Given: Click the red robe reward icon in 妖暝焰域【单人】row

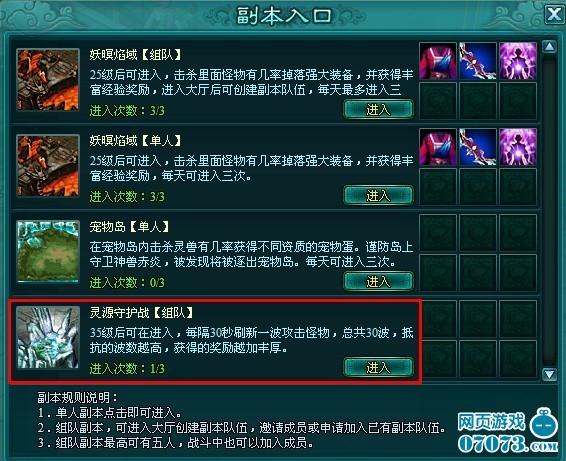Looking at the screenshot, I should (x=438, y=147).
